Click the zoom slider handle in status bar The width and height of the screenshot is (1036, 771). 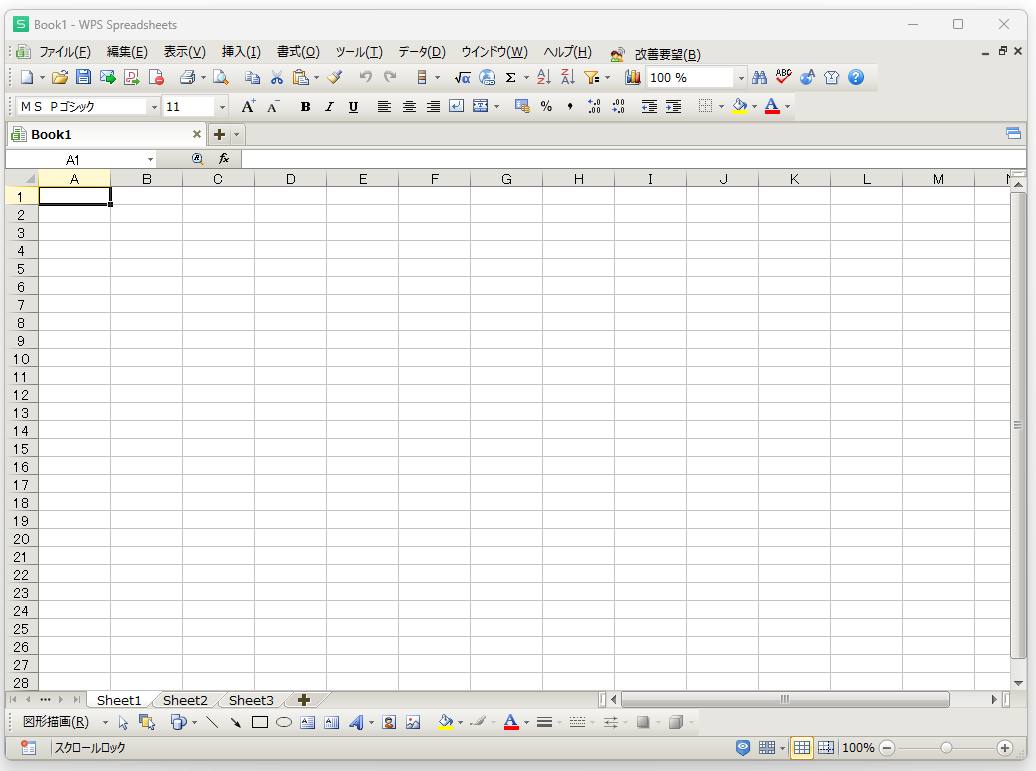coord(946,748)
